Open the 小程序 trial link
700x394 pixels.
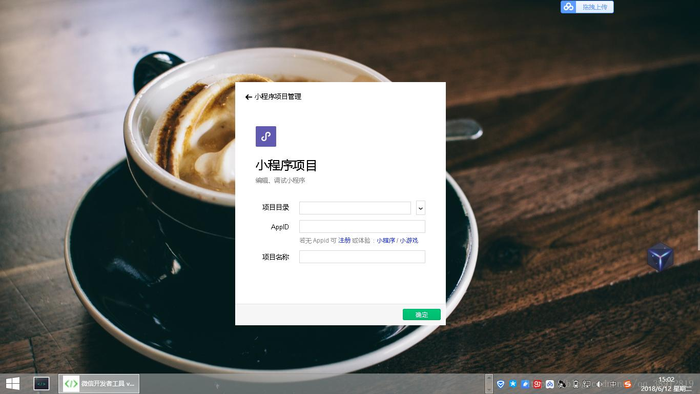click(385, 241)
